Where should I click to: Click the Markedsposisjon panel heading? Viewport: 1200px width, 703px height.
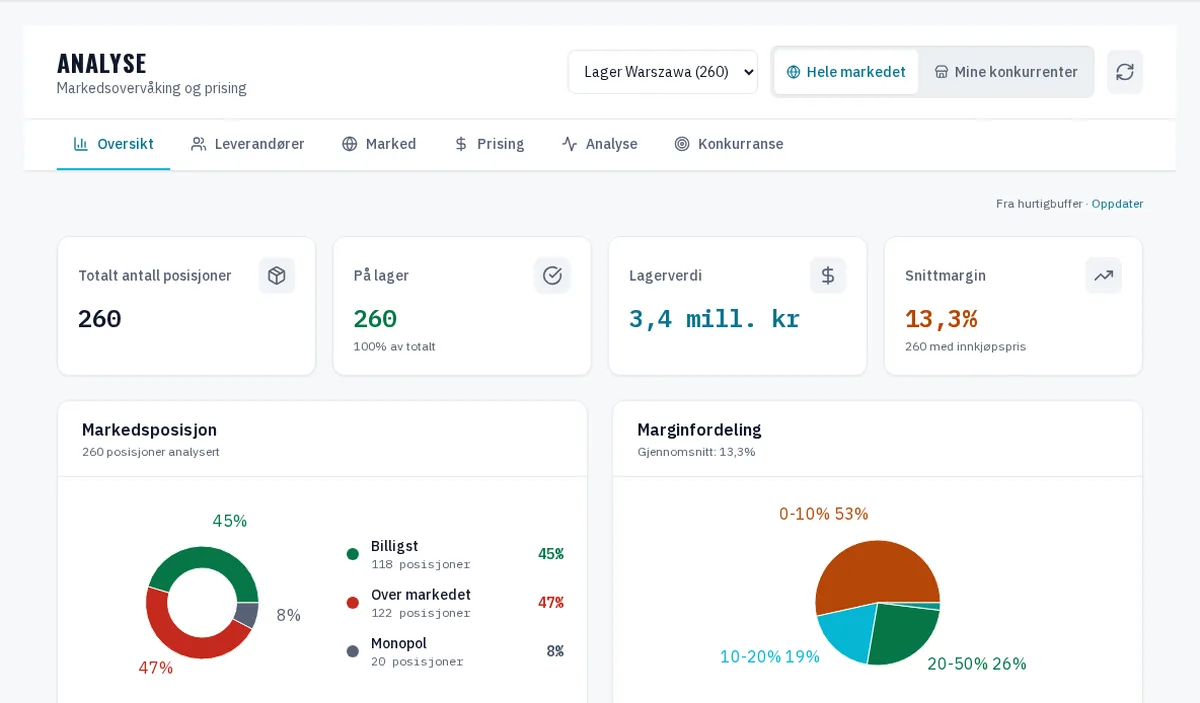click(x=149, y=430)
